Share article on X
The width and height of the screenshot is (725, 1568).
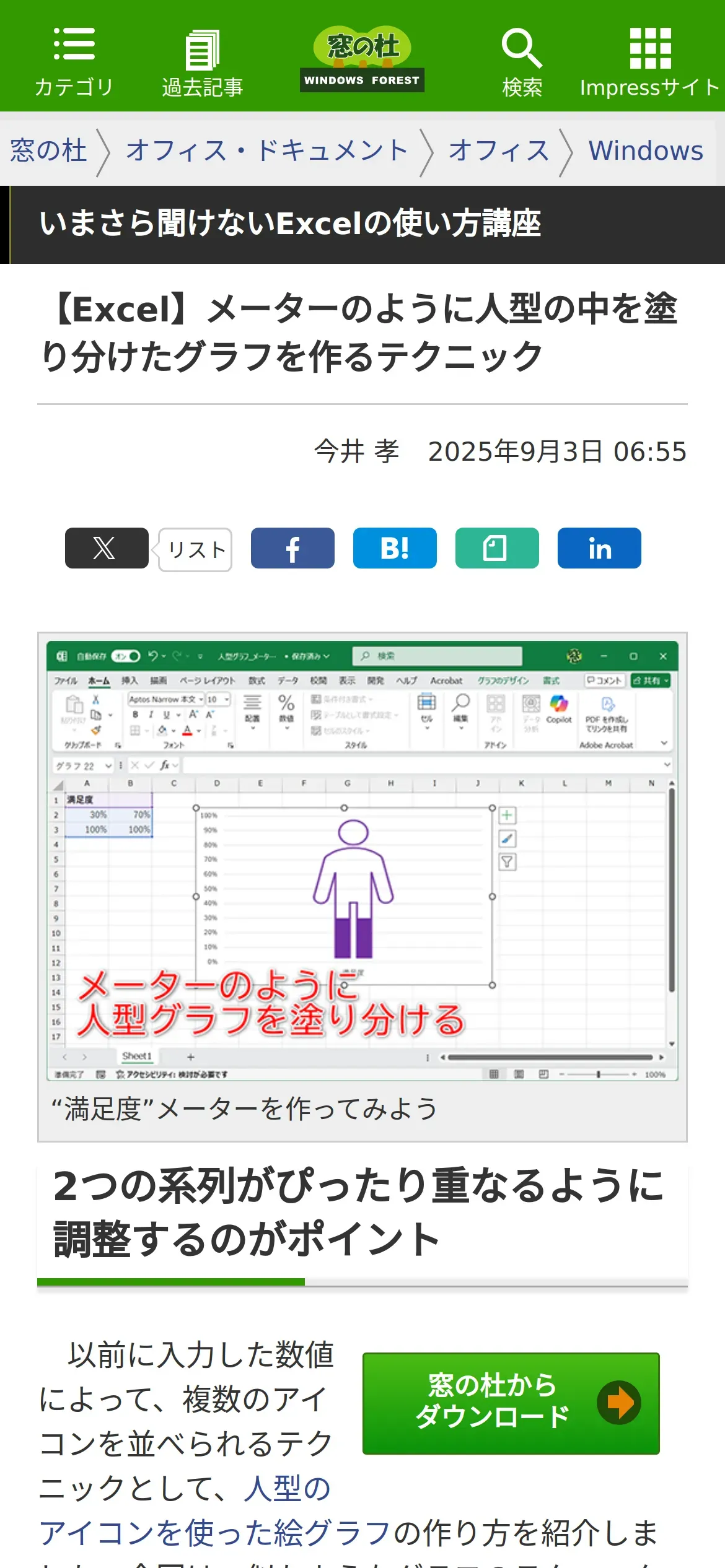[x=107, y=548]
